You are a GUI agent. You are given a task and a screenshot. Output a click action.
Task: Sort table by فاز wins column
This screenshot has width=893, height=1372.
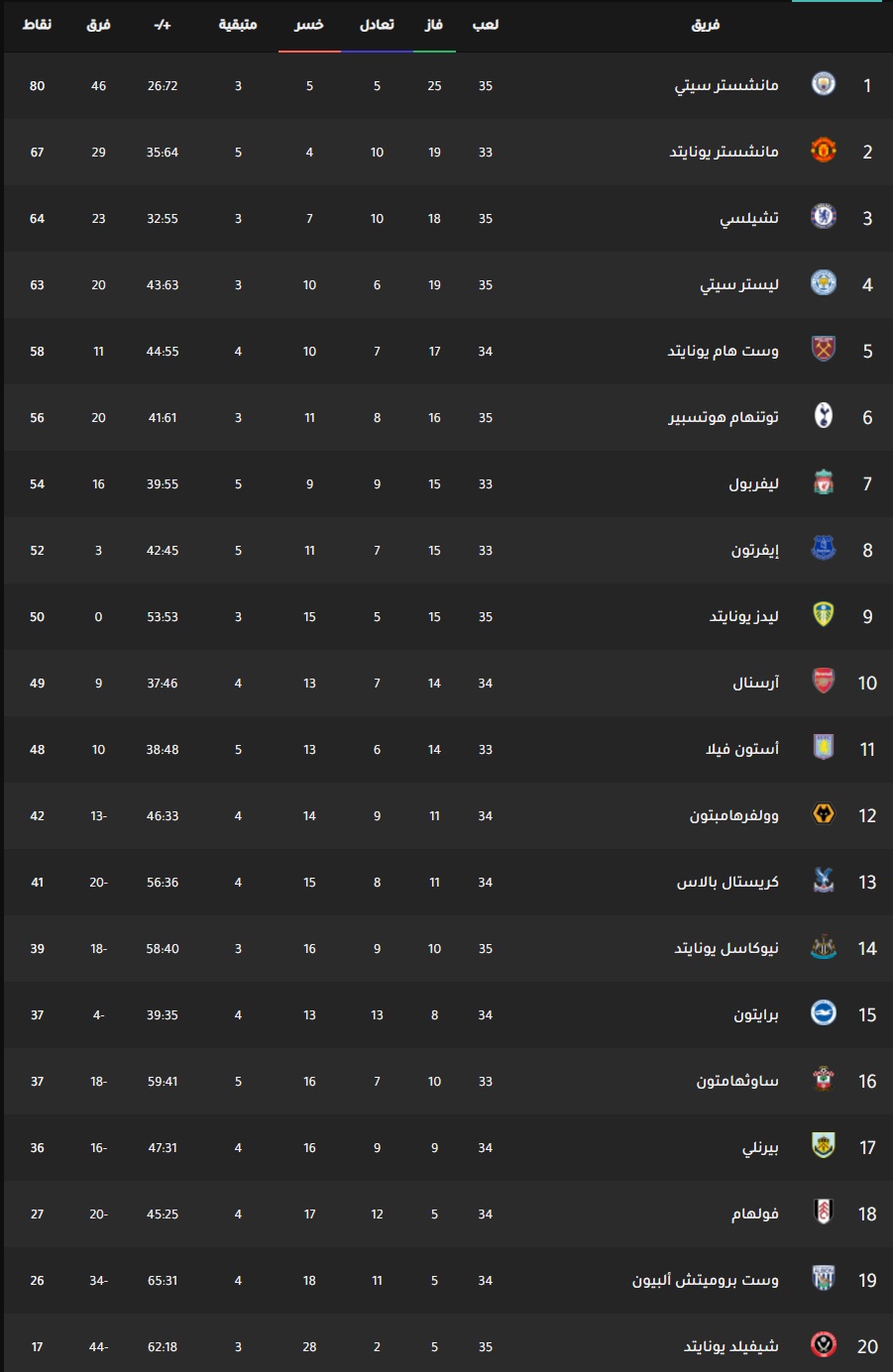434,25
